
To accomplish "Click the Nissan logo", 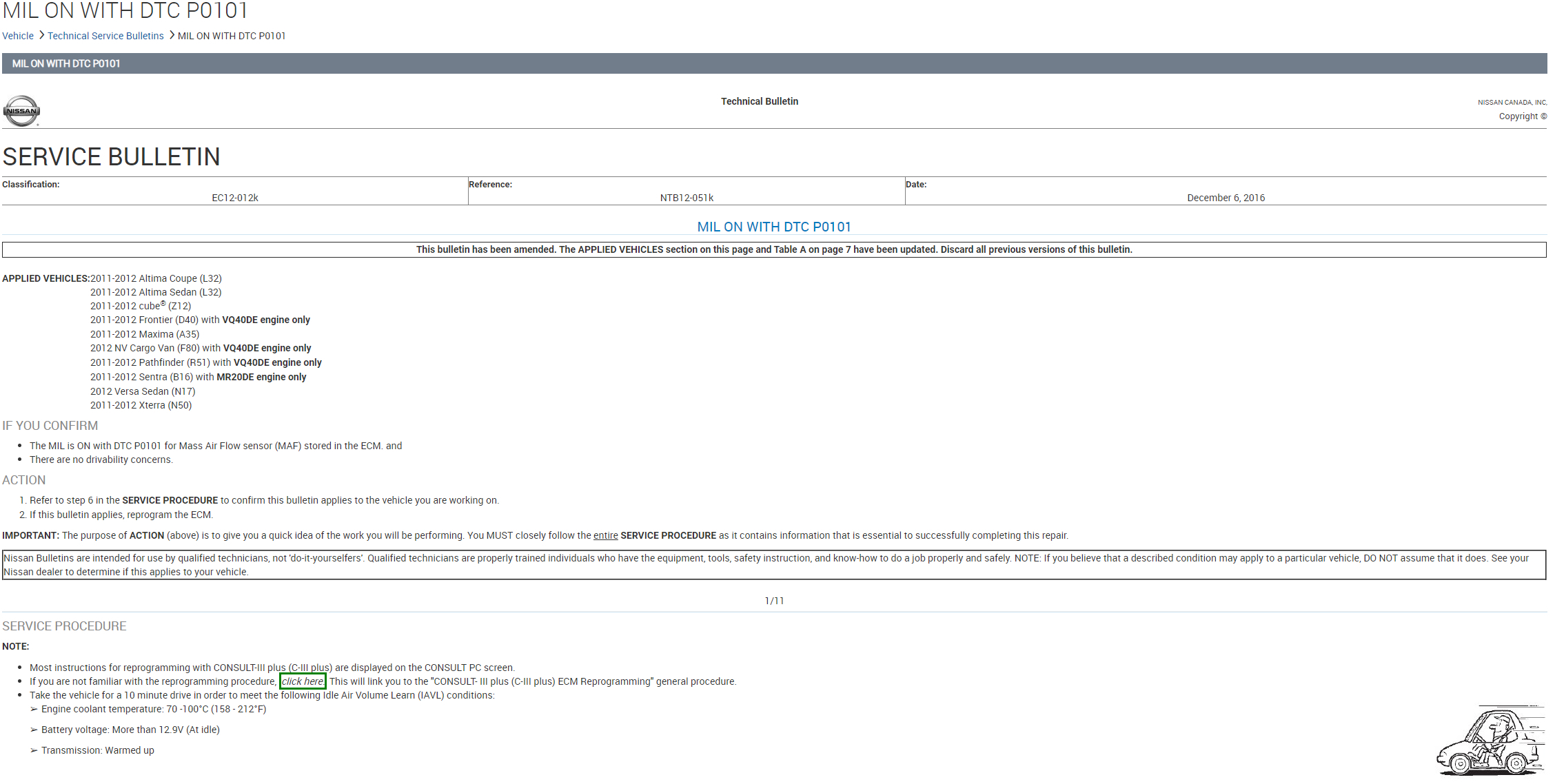I will (21, 111).
